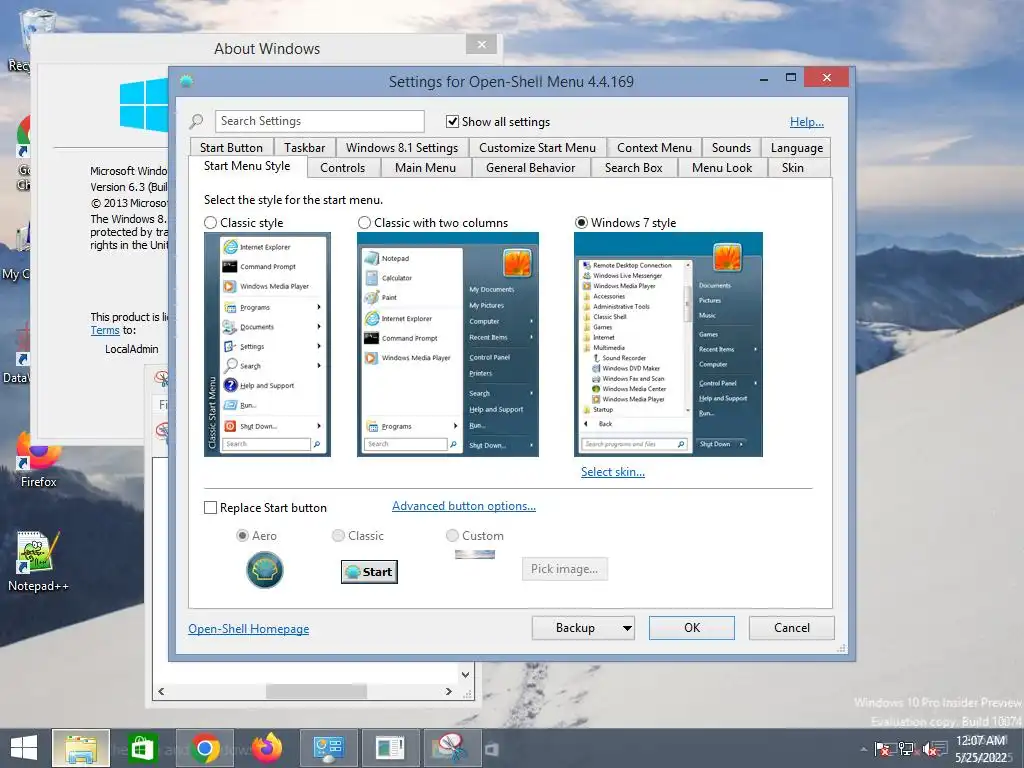Open the Windows 8.1 Settings tab
Screen dimensions: 1024x768
(402, 148)
